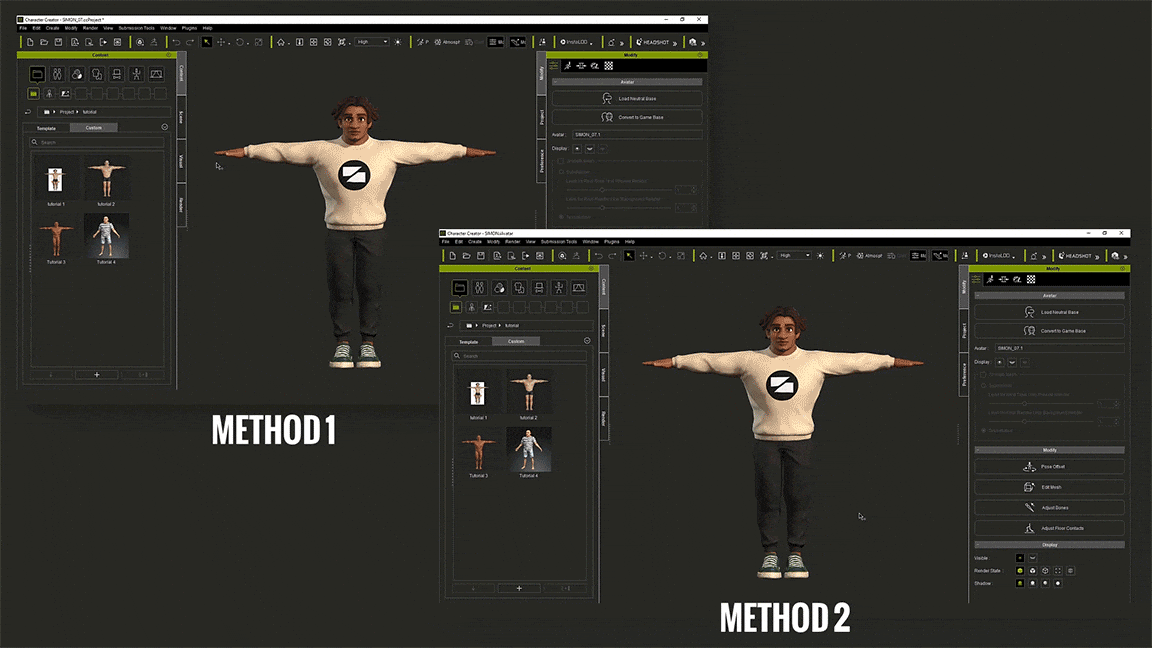The height and width of the screenshot is (648, 1152).
Task: Click Convert to Game Base in Method 1 window
Action: point(627,118)
